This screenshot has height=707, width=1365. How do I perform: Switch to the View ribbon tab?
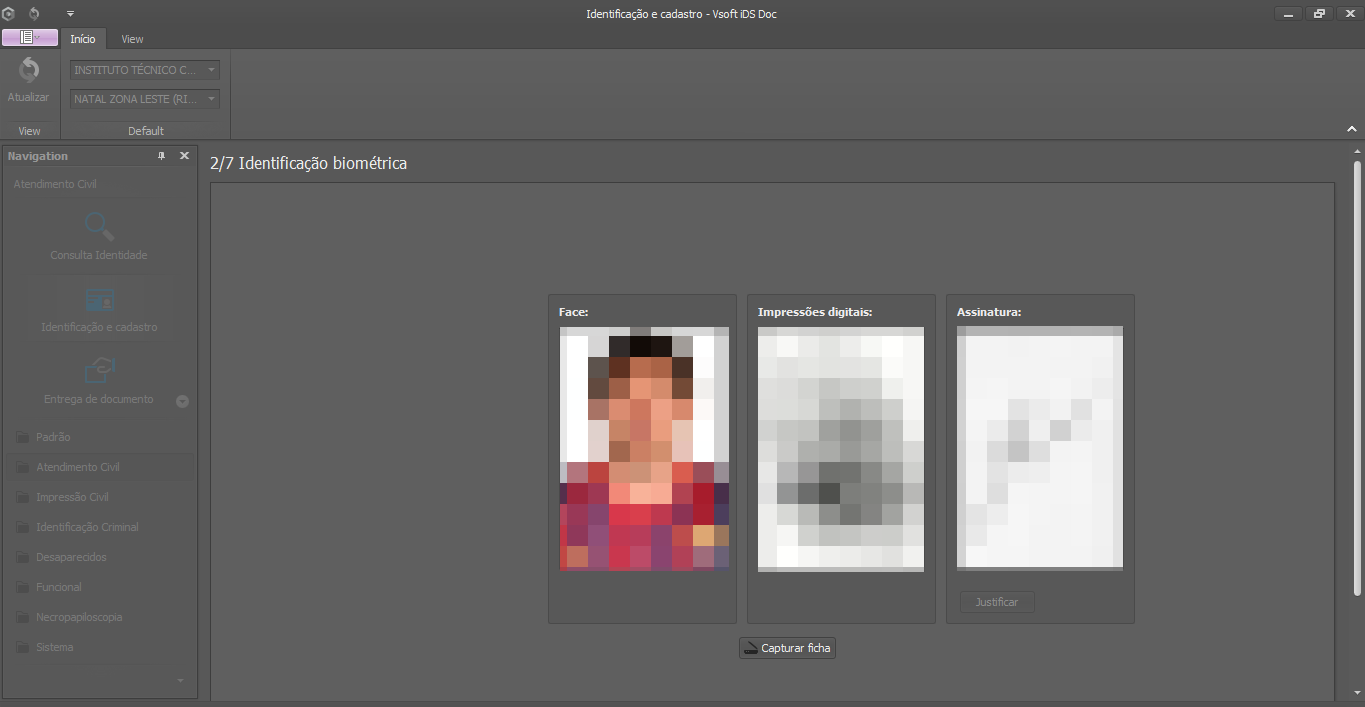click(x=132, y=39)
